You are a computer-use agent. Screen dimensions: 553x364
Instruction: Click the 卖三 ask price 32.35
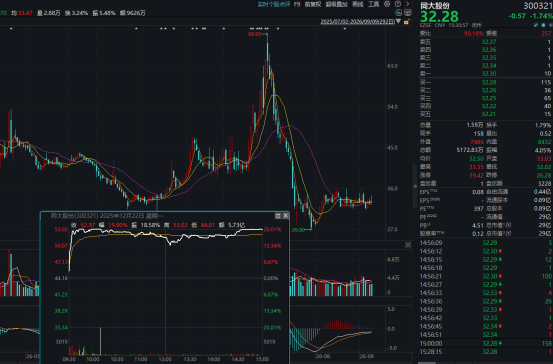point(489,57)
